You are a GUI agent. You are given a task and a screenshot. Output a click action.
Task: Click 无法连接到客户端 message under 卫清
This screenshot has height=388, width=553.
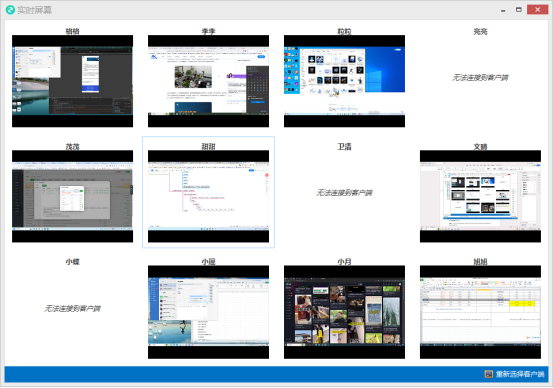(344, 193)
